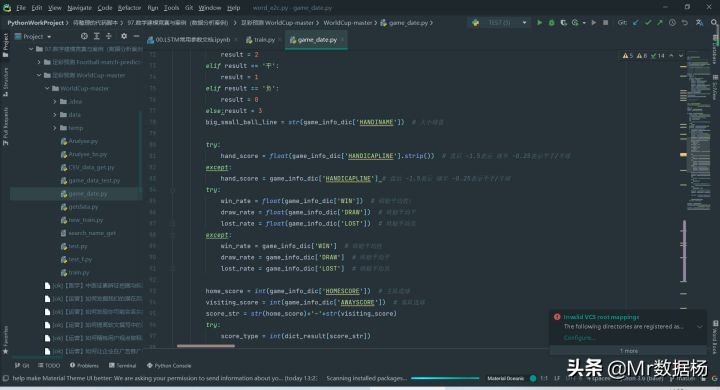Open the Database tool window on the right stripe

pyautogui.click(x=715, y=49)
